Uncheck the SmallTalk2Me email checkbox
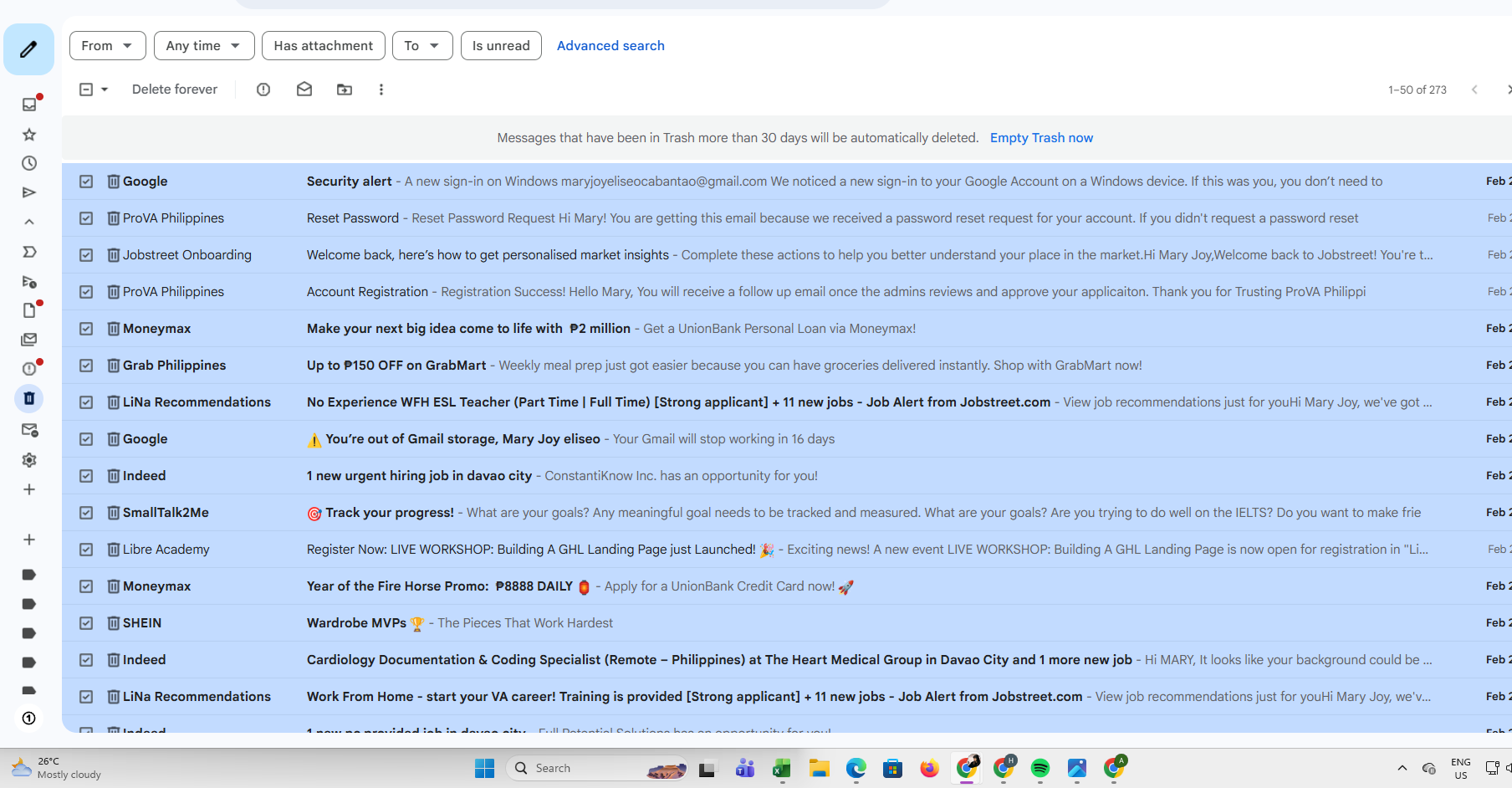The height and width of the screenshot is (788, 1512). (x=86, y=513)
